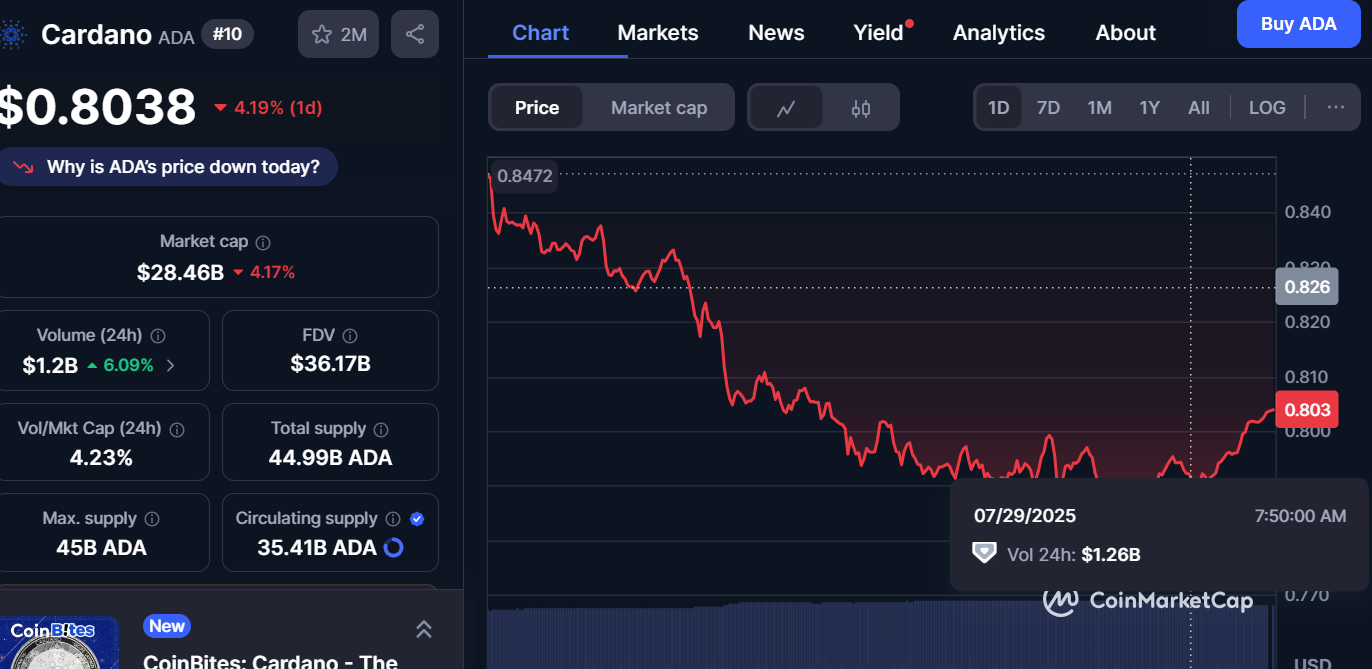The height and width of the screenshot is (669, 1372).
Task: Click the Total supply info icon
Action: click(381, 429)
